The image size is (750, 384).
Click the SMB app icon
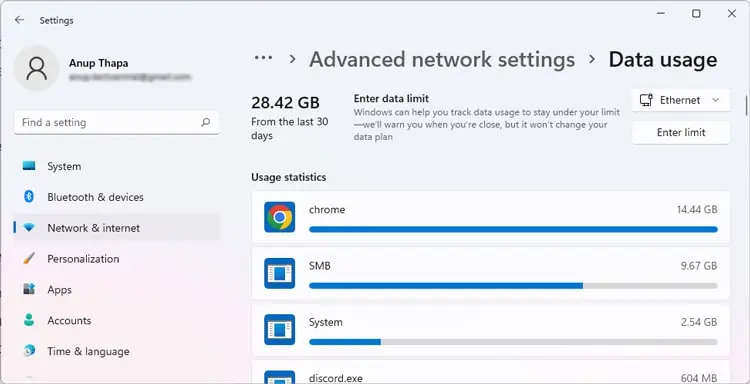(279, 273)
